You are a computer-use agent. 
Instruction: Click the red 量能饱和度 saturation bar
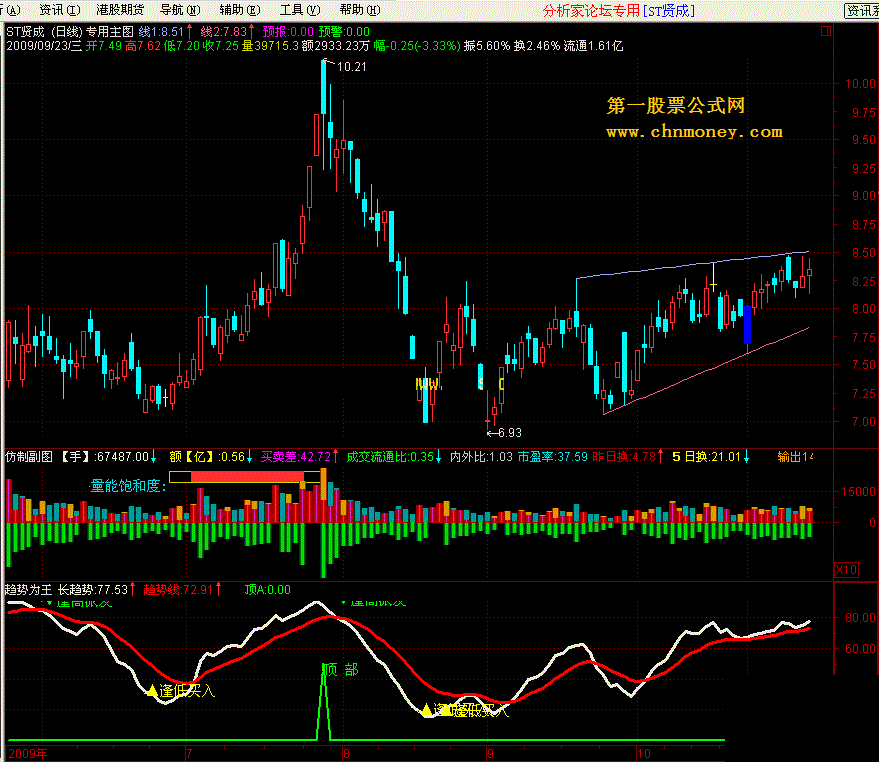pyautogui.click(x=247, y=477)
